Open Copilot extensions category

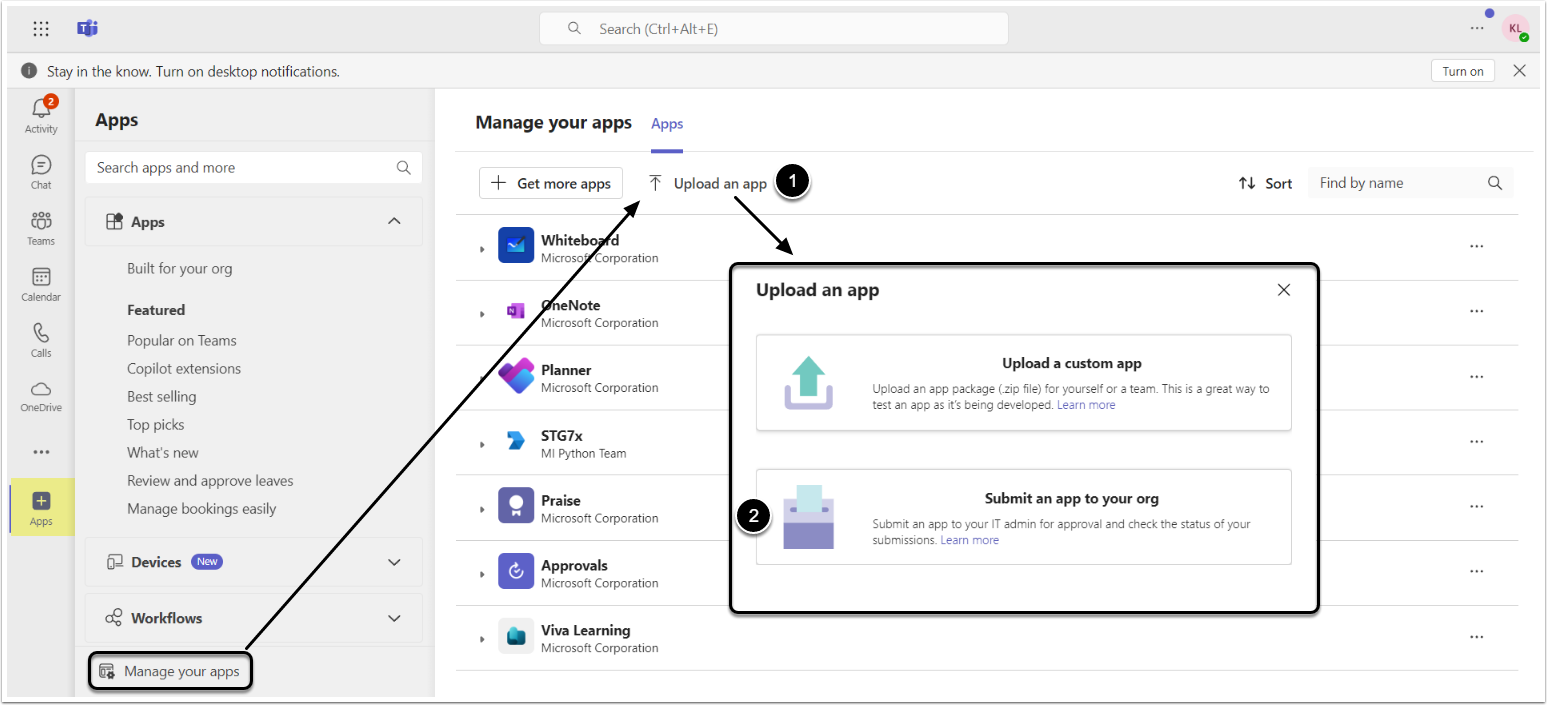pos(184,369)
